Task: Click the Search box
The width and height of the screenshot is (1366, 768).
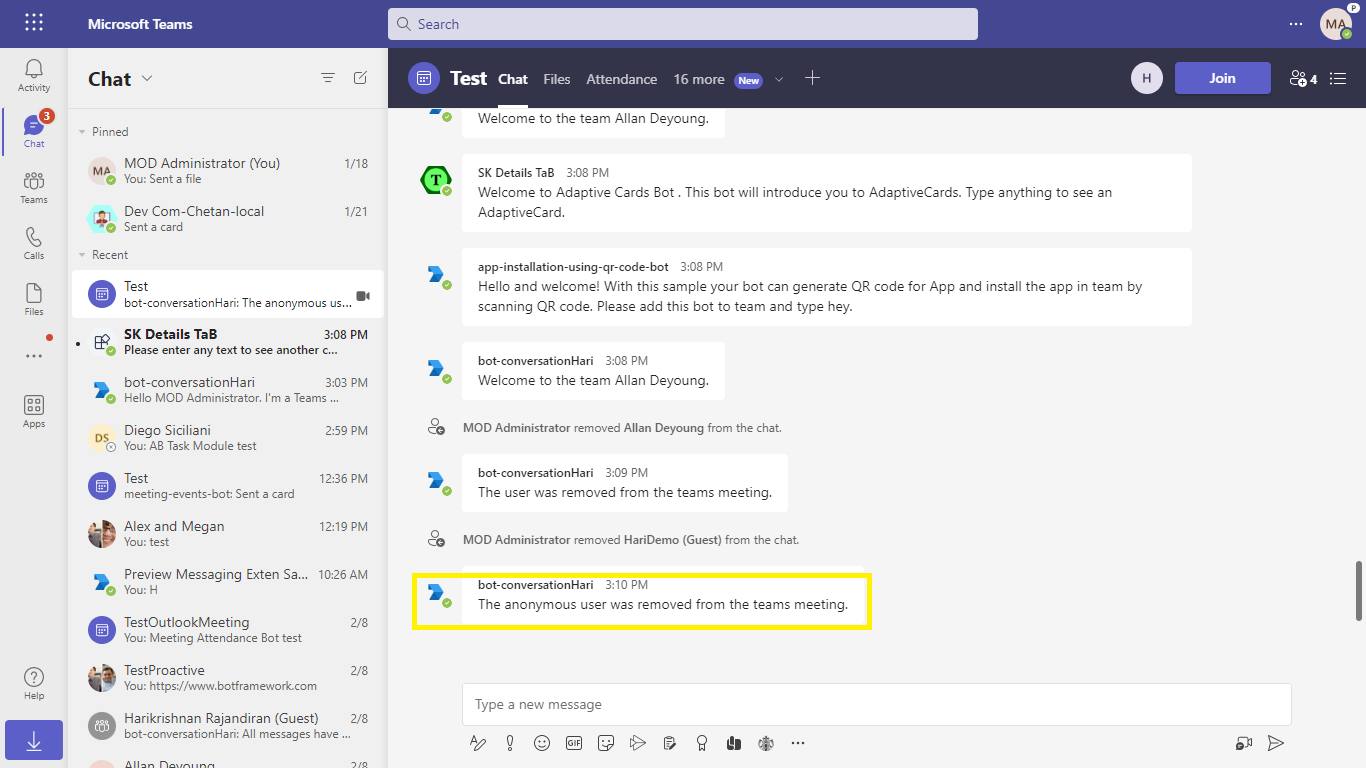Action: [683, 24]
